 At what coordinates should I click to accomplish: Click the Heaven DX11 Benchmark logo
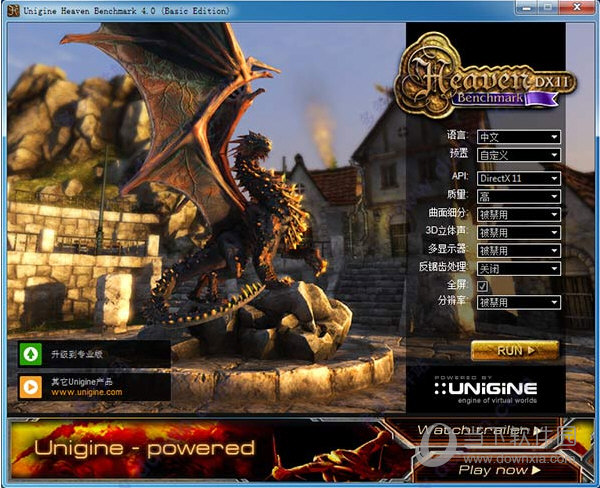coord(485,75)
